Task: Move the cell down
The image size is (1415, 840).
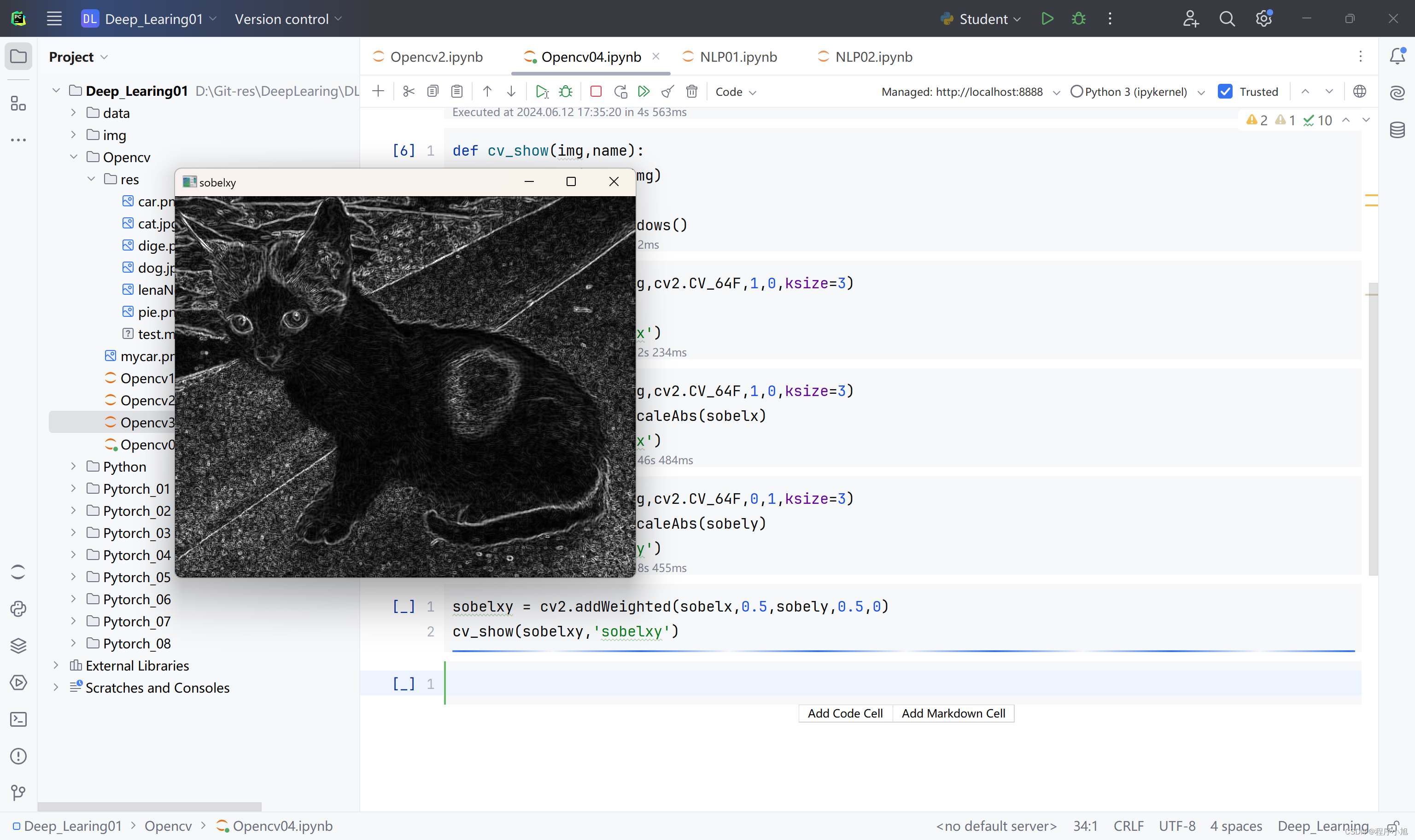Action: (511, 91)
